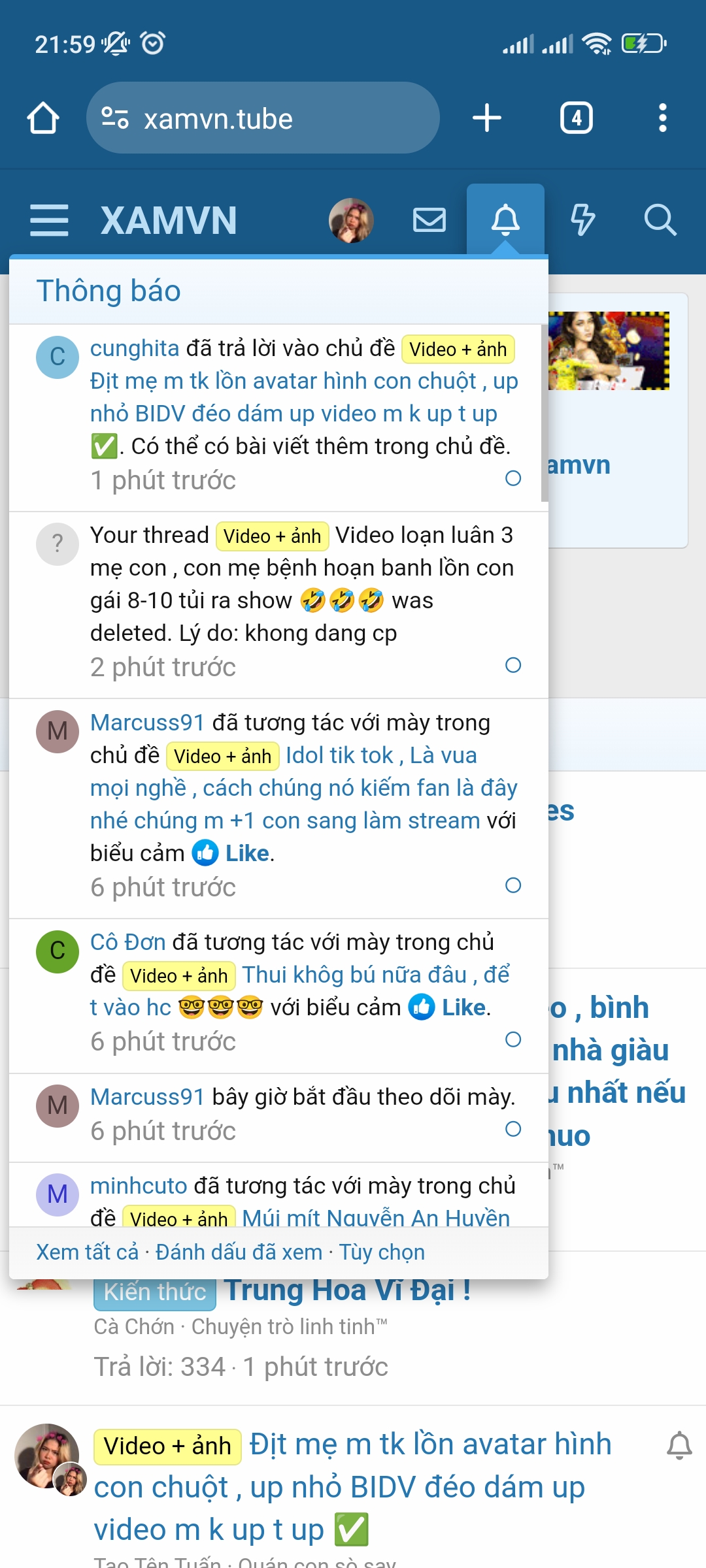This screenshot has width=706, height=1568.
Task: Open the browser three-dot overflow menu
Action: click(x=662, y=118)
